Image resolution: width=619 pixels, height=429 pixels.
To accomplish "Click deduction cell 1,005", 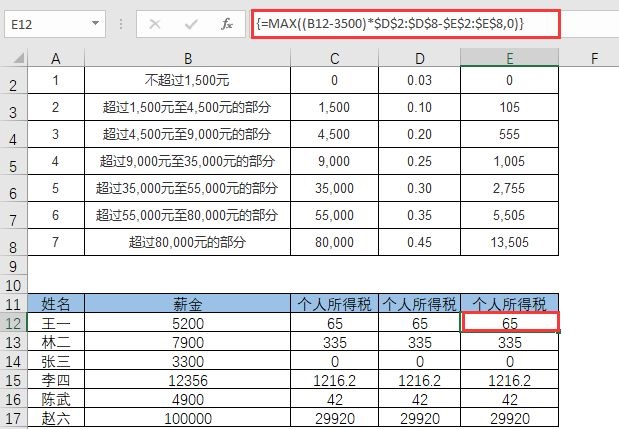I will point(509,161).
